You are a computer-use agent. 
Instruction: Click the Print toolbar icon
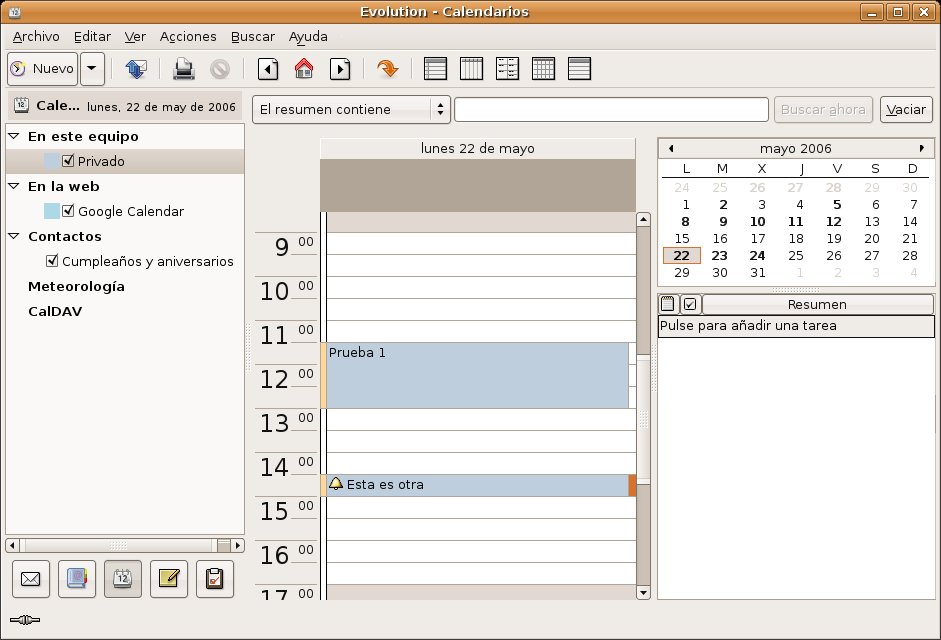point(184,69)
